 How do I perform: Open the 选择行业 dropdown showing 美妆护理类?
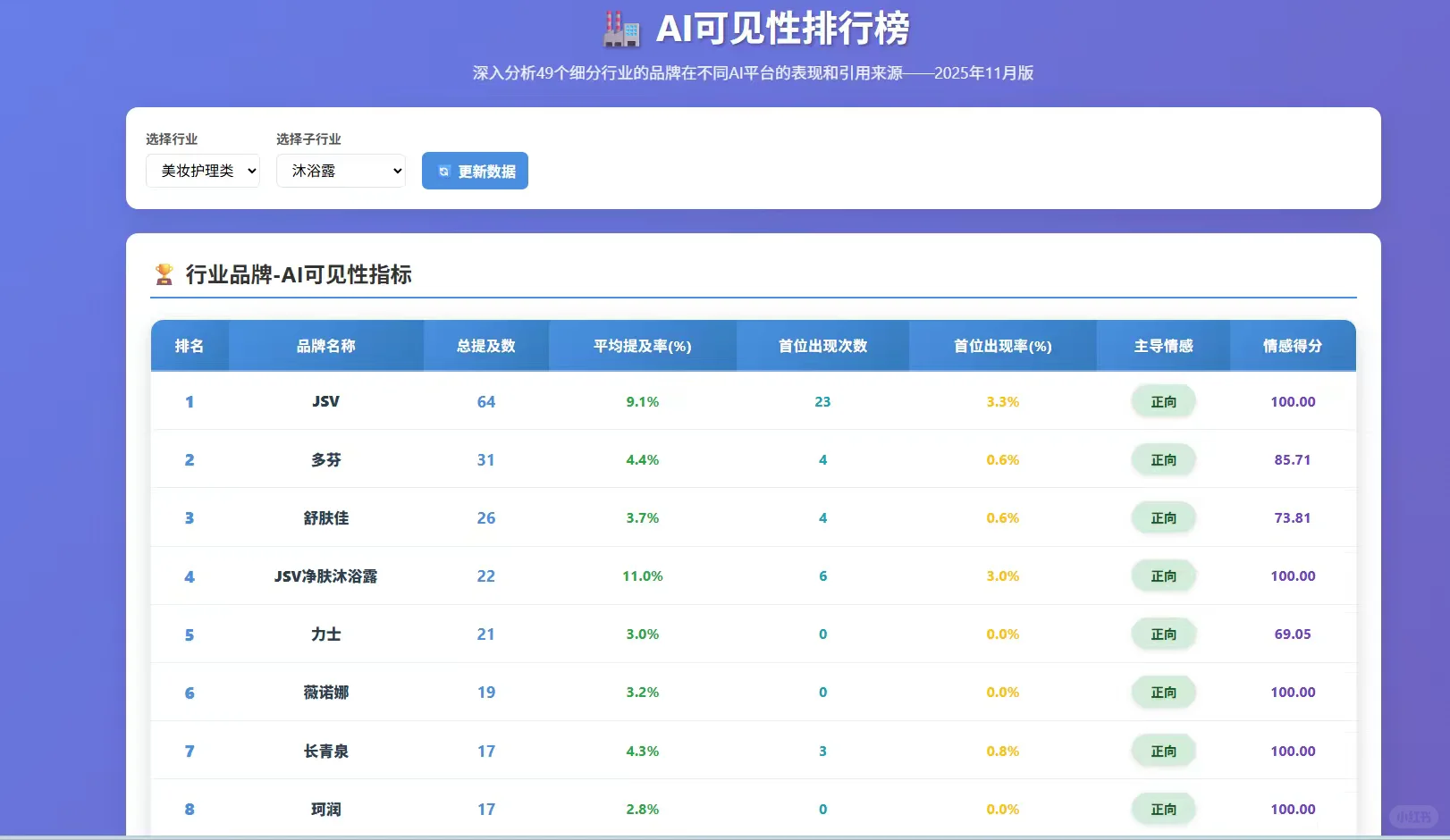click(x=202, y=171)
